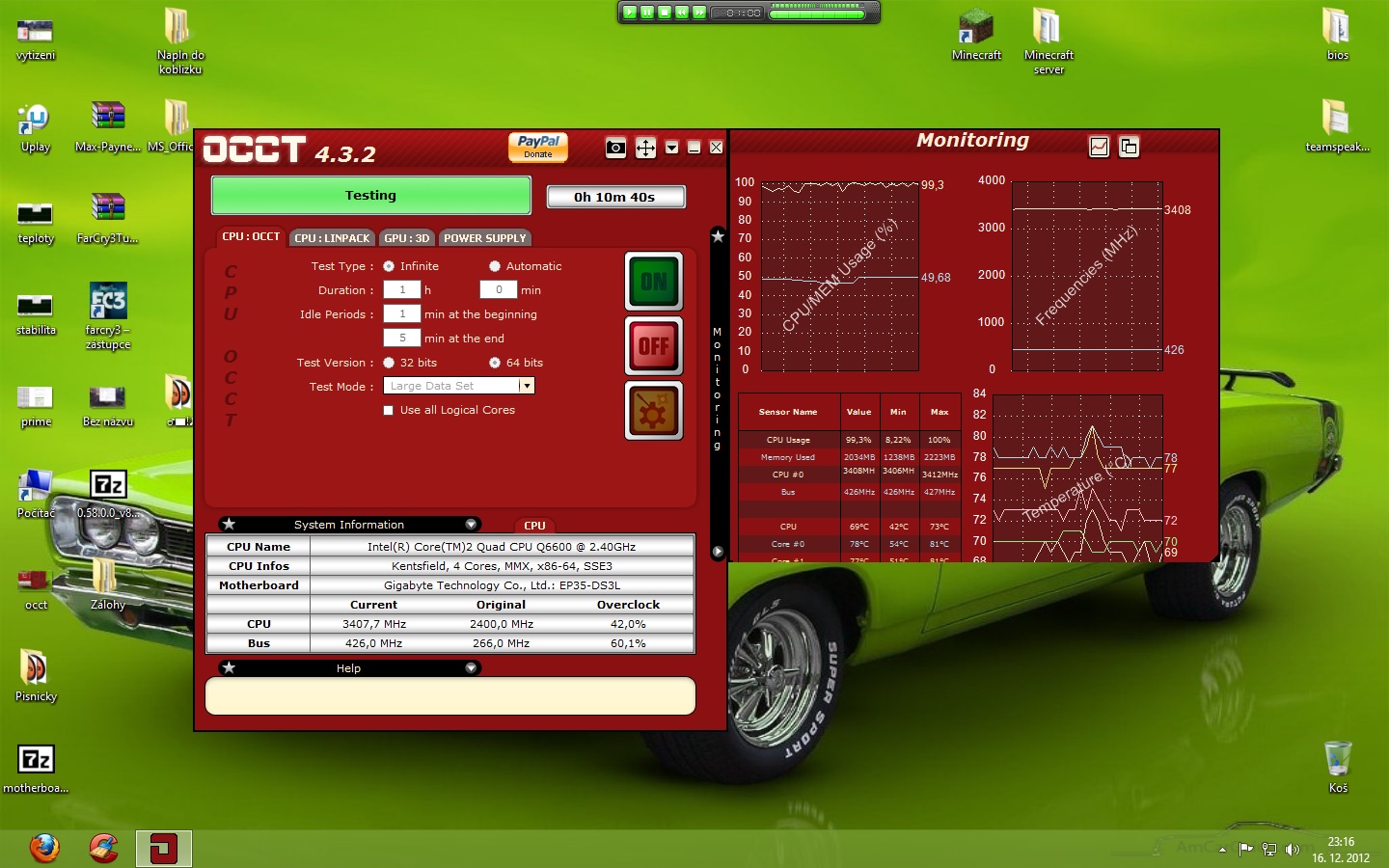Click the Testing status progress bar
Screen dimensions: 1389x868
pos(371,196)
